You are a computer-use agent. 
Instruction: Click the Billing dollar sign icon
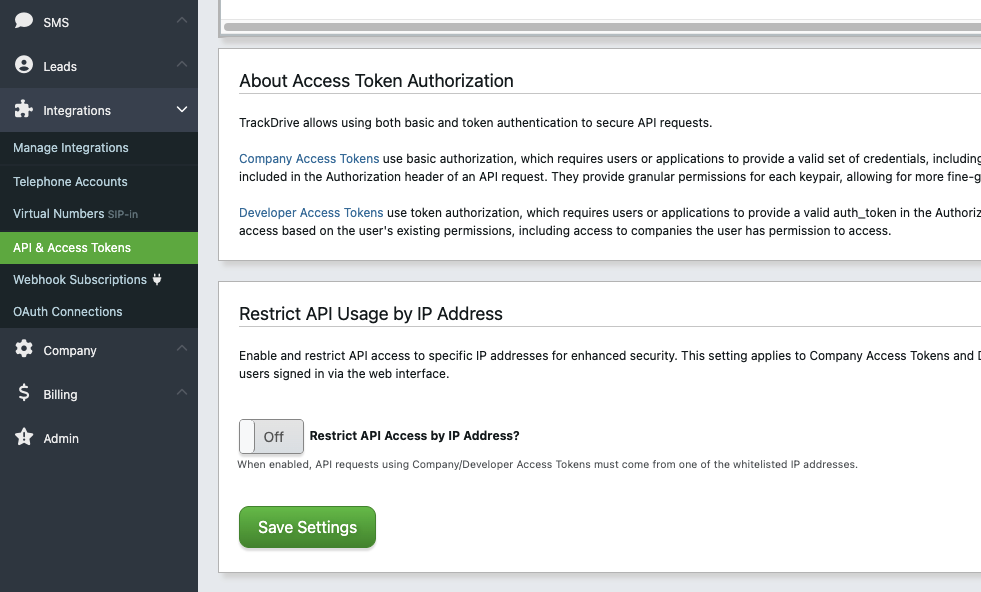(x=24, y=394)
